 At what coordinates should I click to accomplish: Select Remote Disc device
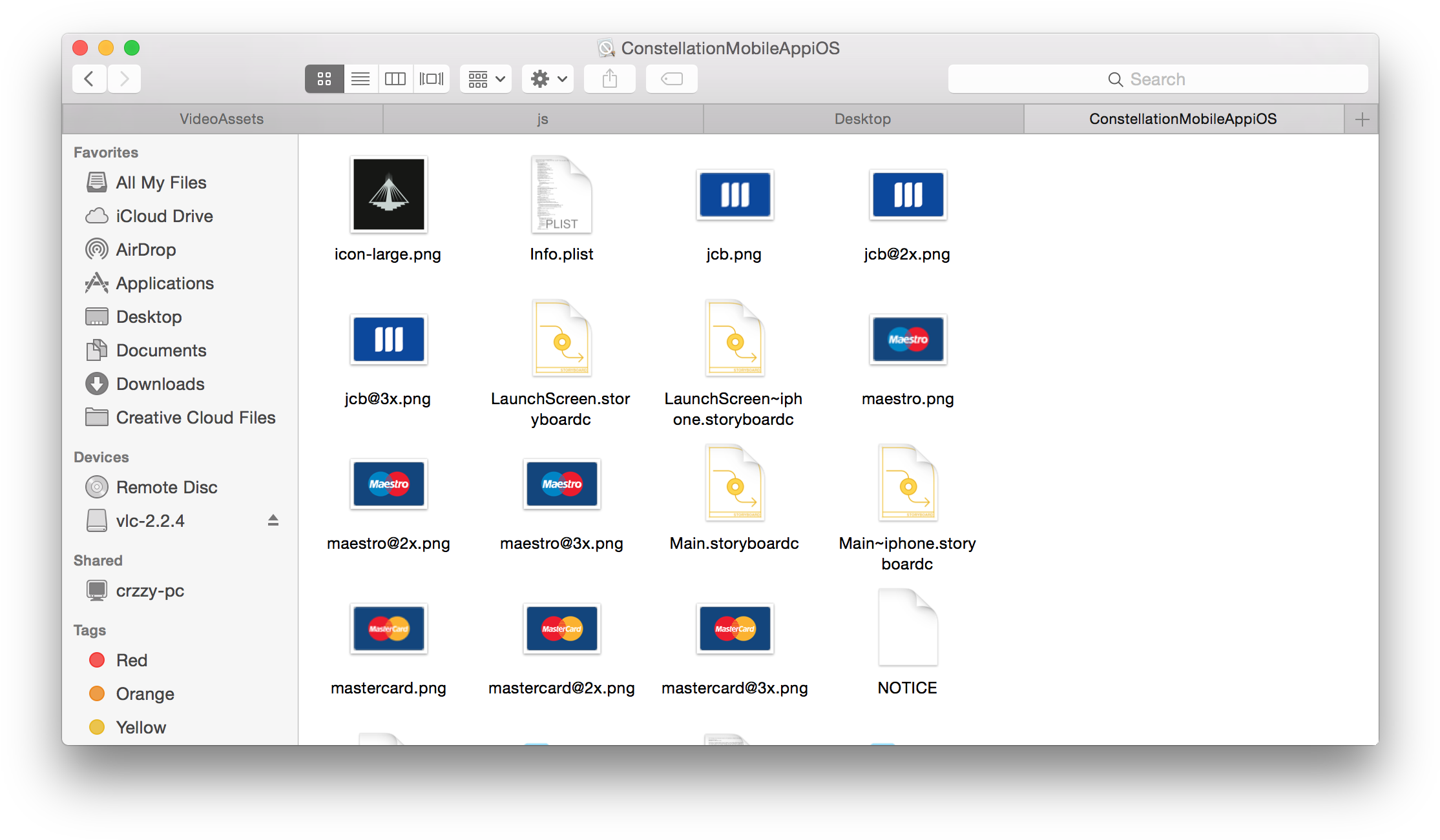(x=180, y=487)
